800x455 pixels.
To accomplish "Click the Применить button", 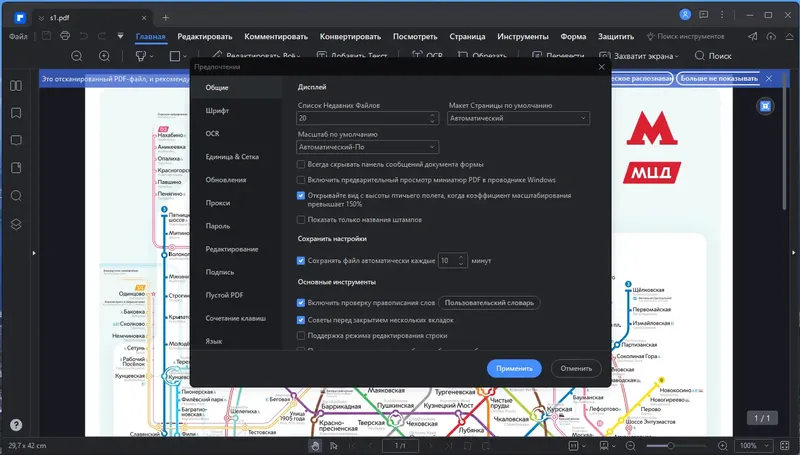I will point(514,368).
